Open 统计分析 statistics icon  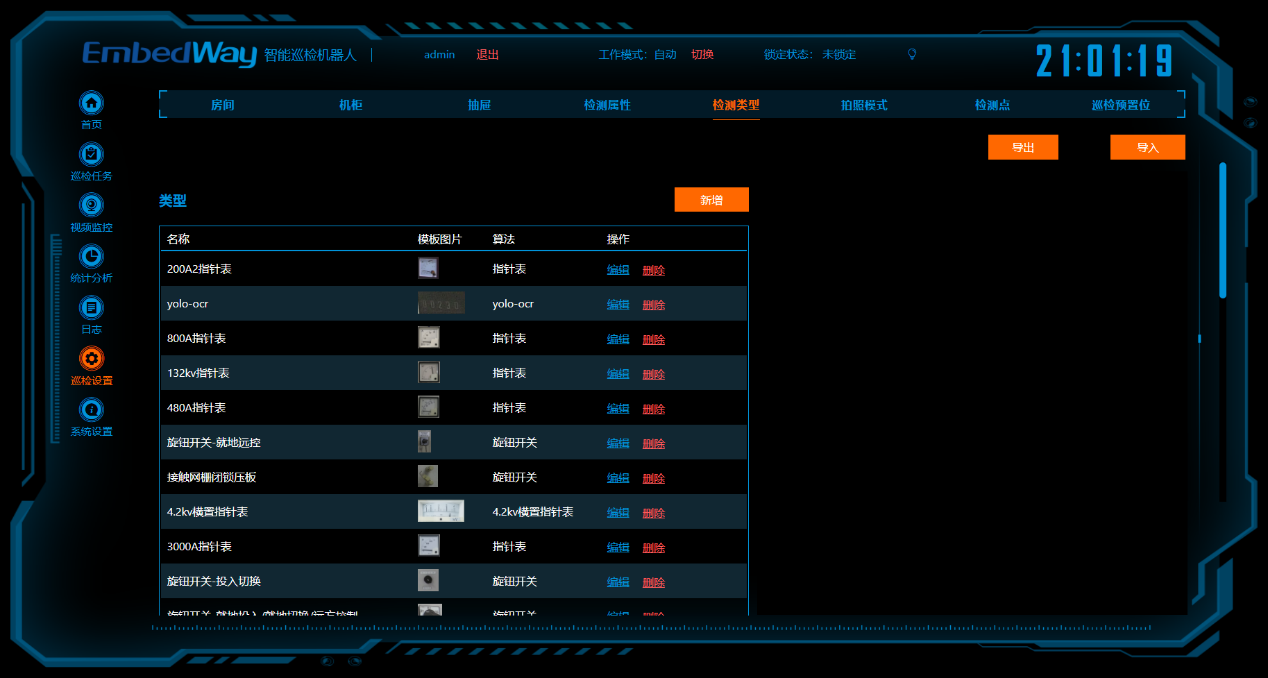pyautogui.click(x=91, y=256)
